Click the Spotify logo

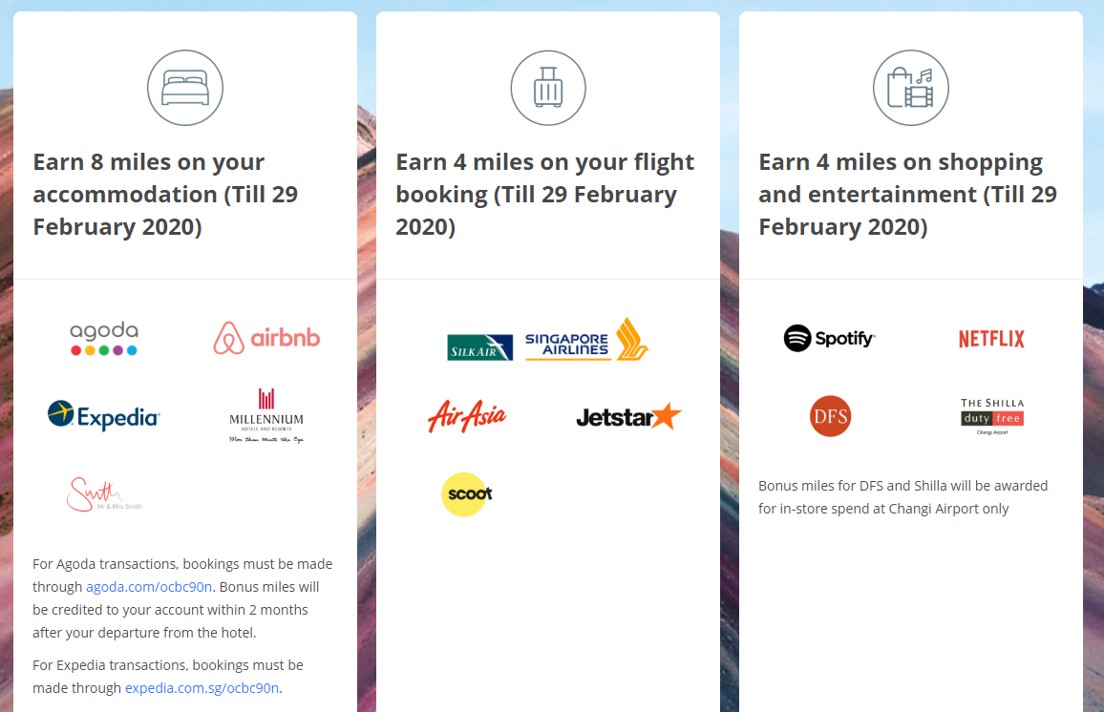click(x=829, y=338)
